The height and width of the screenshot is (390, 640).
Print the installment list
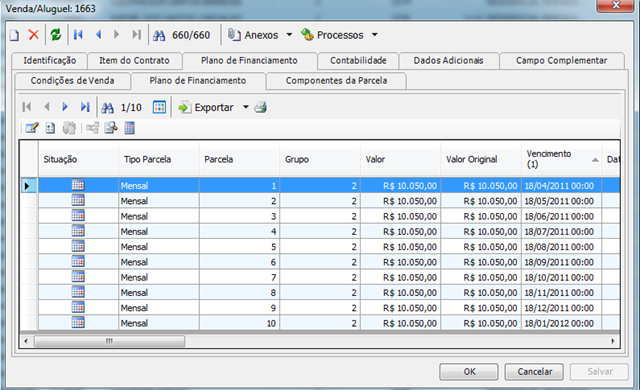[260, 107]
